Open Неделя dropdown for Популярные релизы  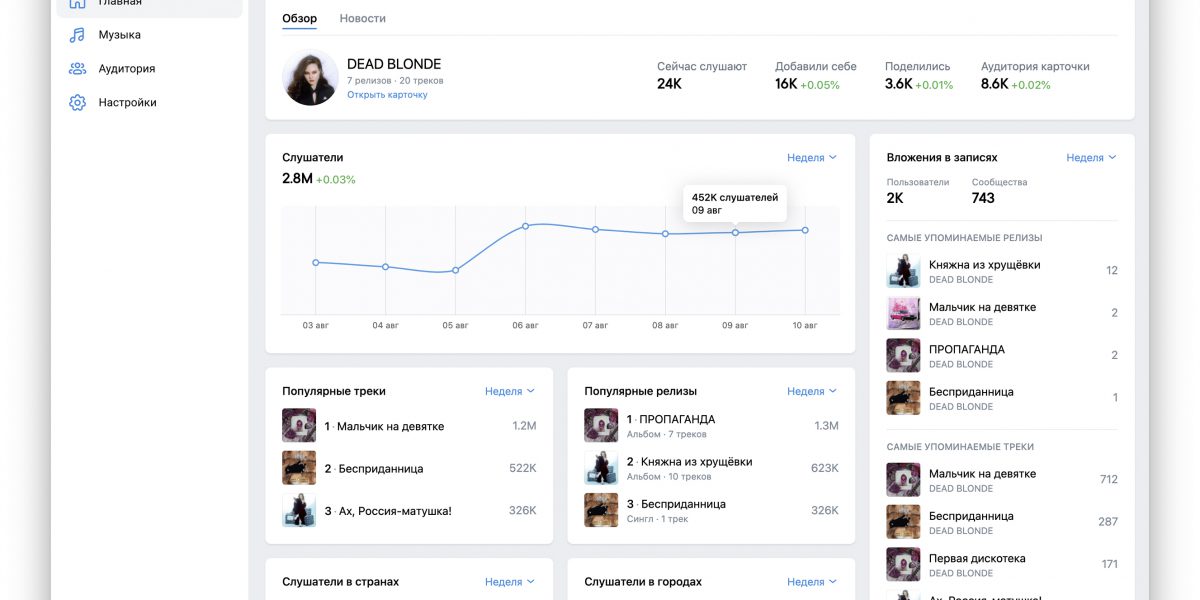tap(812, 392)
